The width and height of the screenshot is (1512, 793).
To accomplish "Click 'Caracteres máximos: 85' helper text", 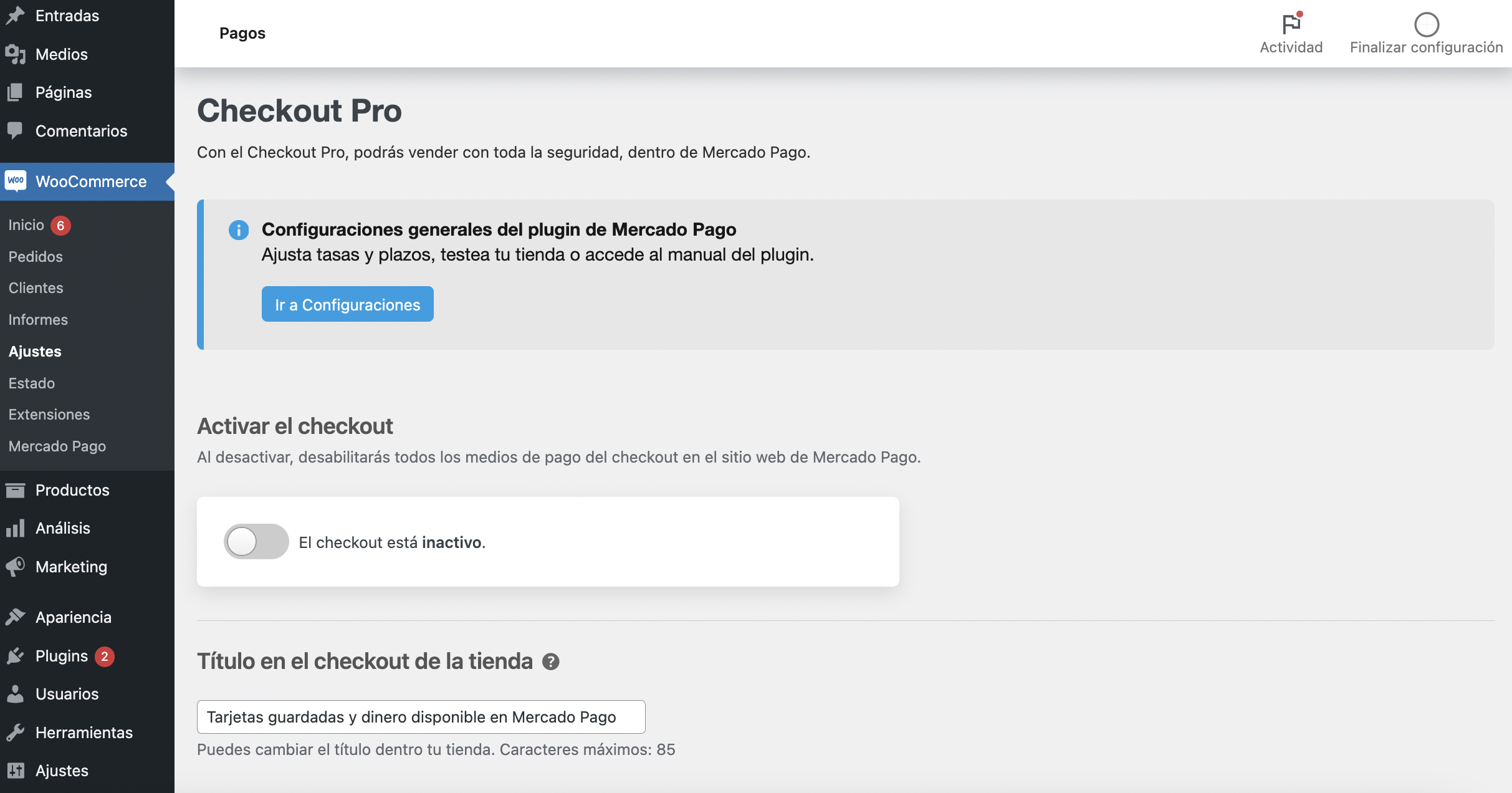I will click(x=588, y=749).
